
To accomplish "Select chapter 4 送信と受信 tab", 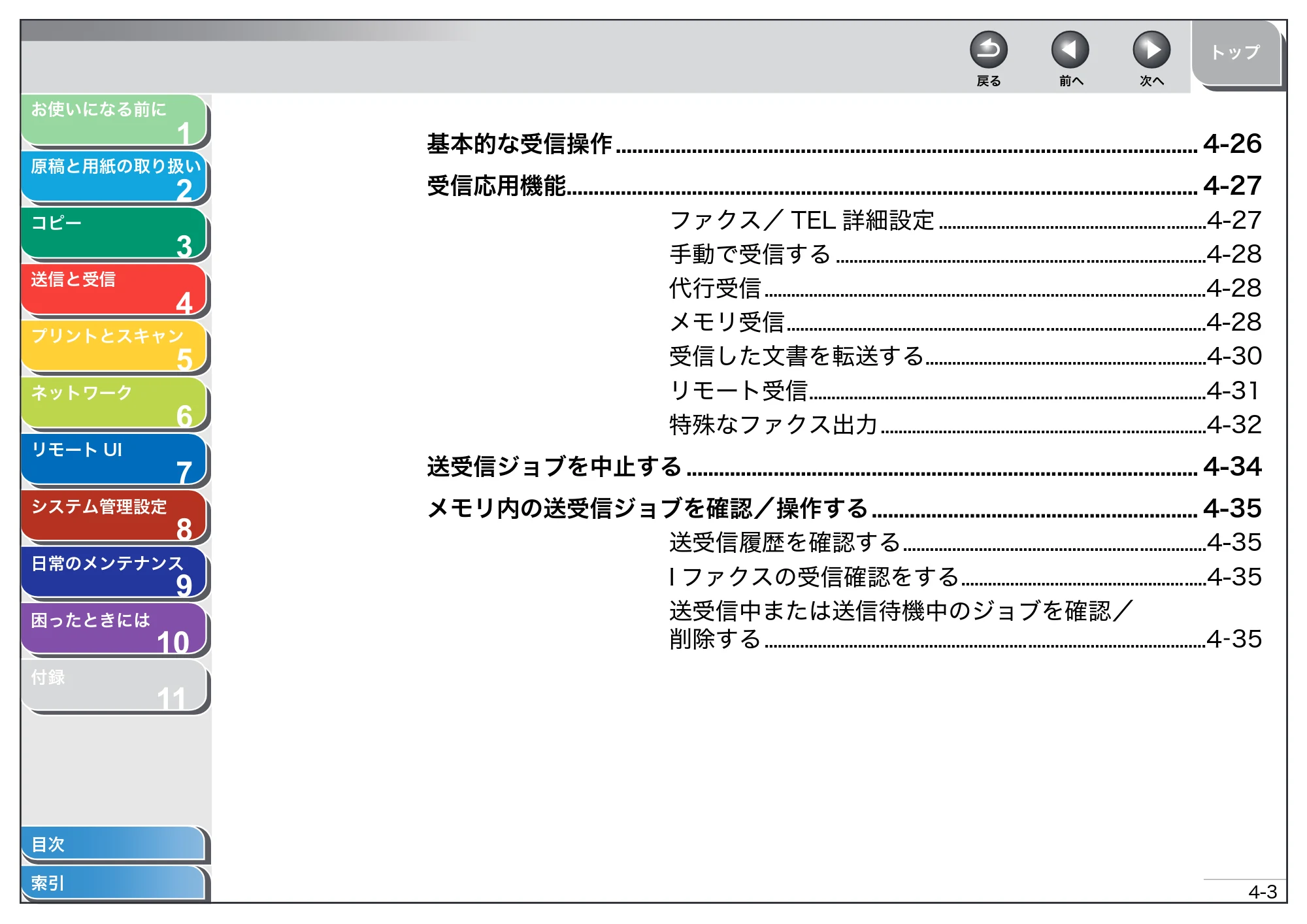I will [x=114, y=289].
